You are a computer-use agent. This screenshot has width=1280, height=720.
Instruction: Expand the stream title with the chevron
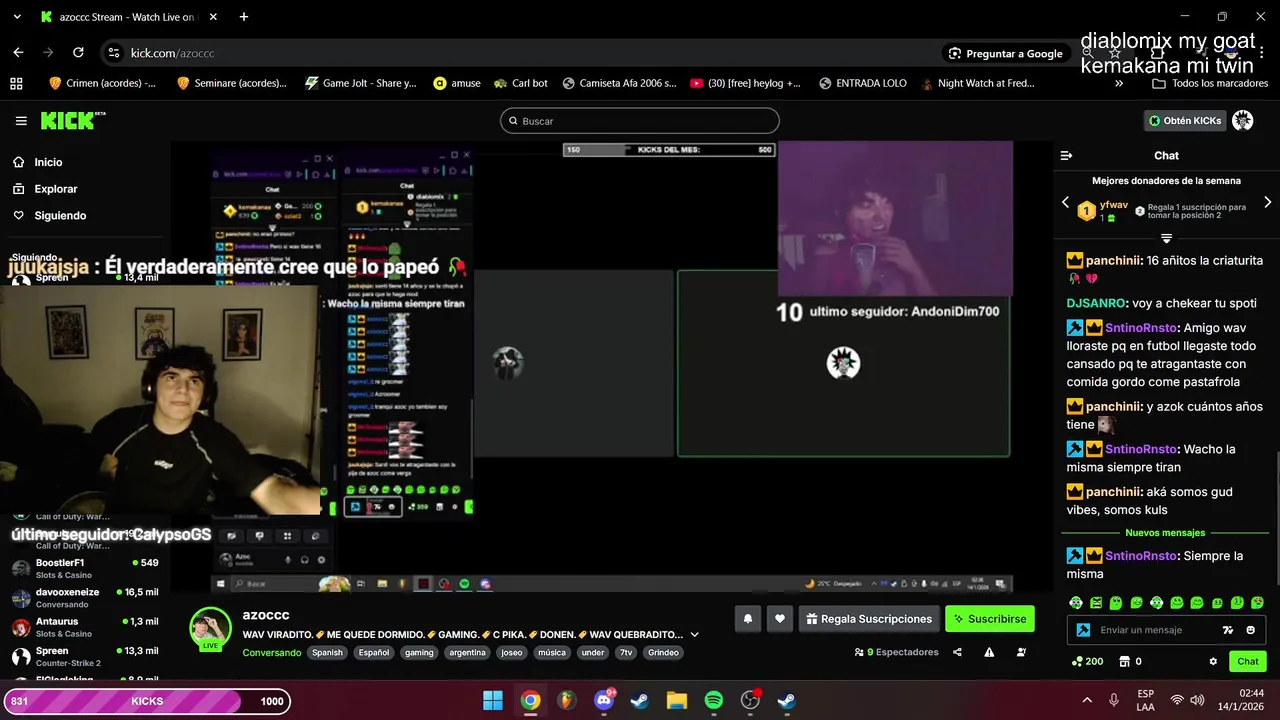point(695,634)
